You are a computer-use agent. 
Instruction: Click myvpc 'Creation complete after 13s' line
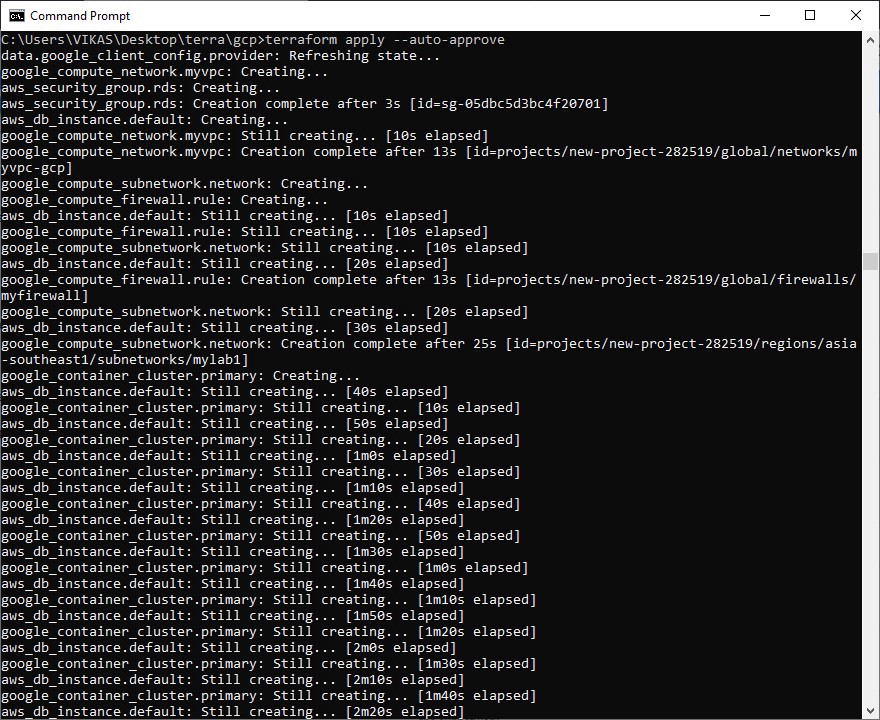point(429,152)
